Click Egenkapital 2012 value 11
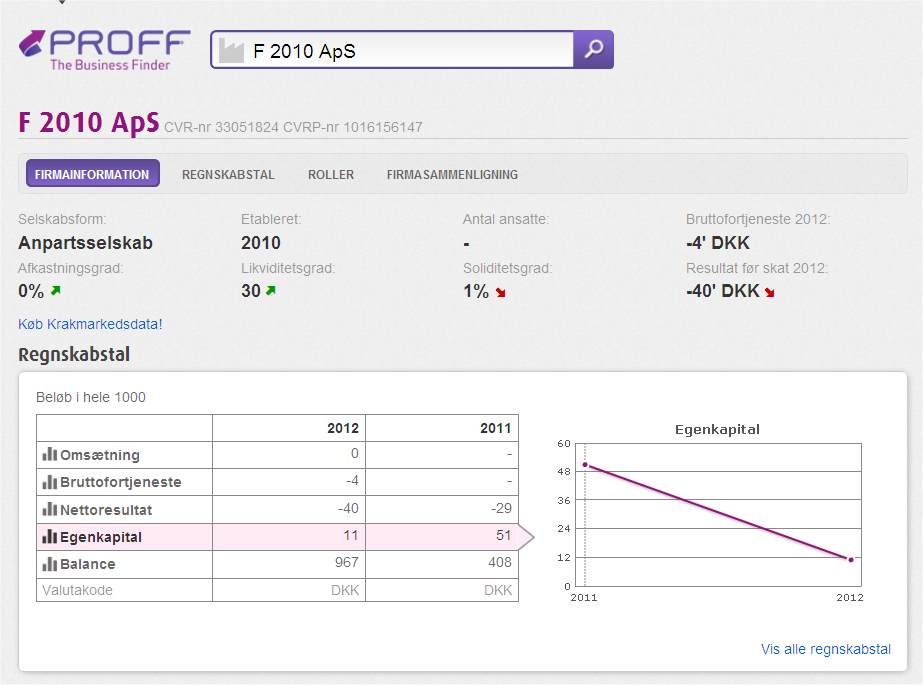Image resolution: width=923 pixels, height=685 pixels. tap(351, 535)
